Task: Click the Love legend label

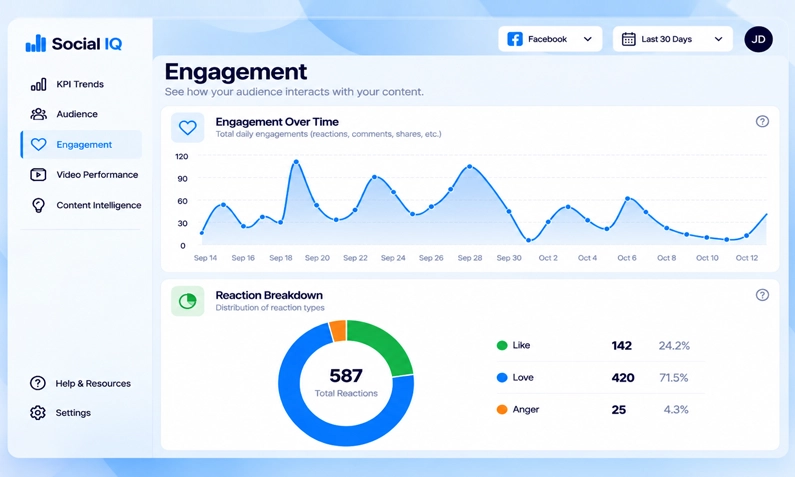Action: point(523,378)
